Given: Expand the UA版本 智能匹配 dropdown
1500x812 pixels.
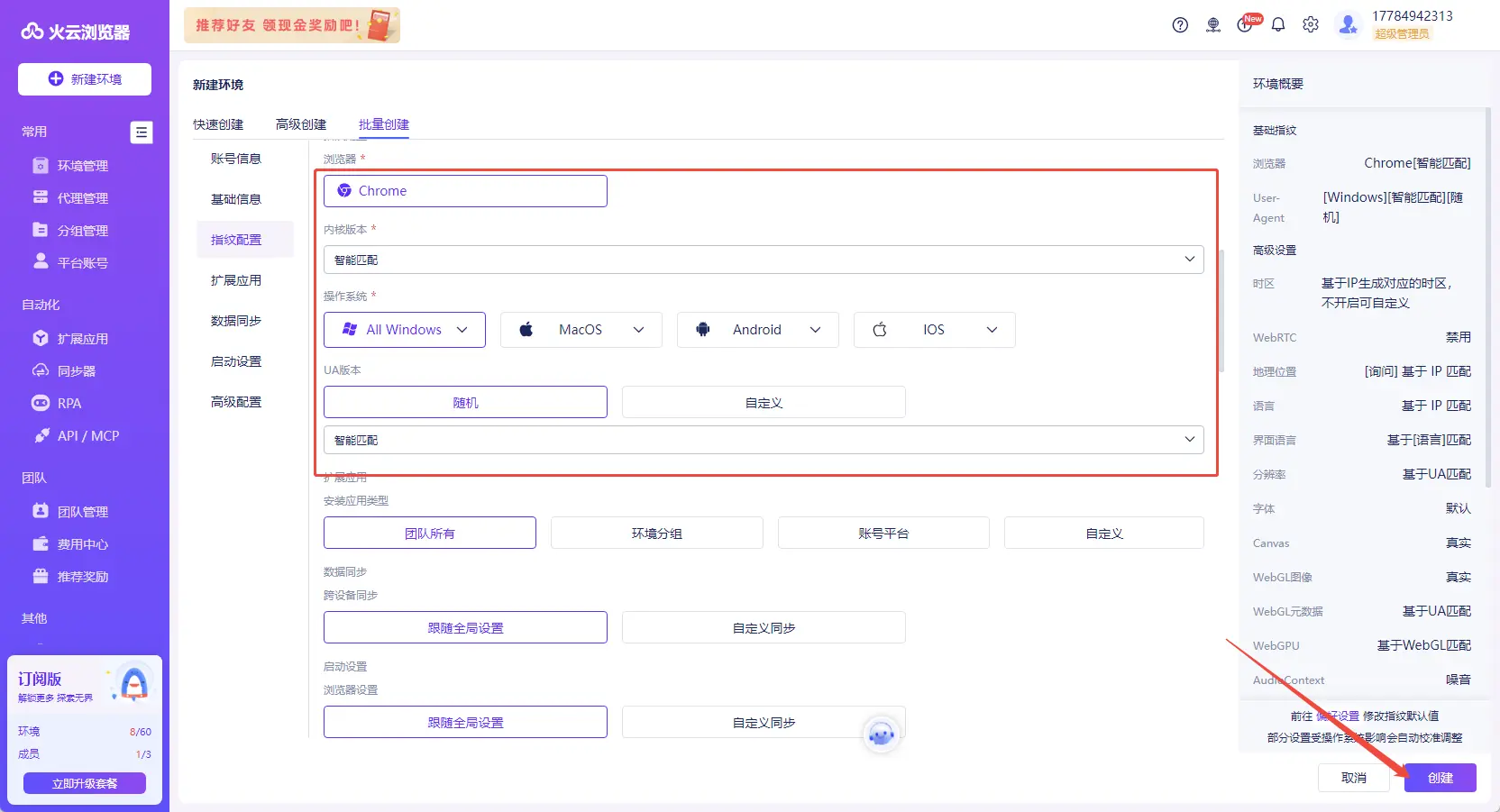Looking at the screenshot, I should (764, 440).
